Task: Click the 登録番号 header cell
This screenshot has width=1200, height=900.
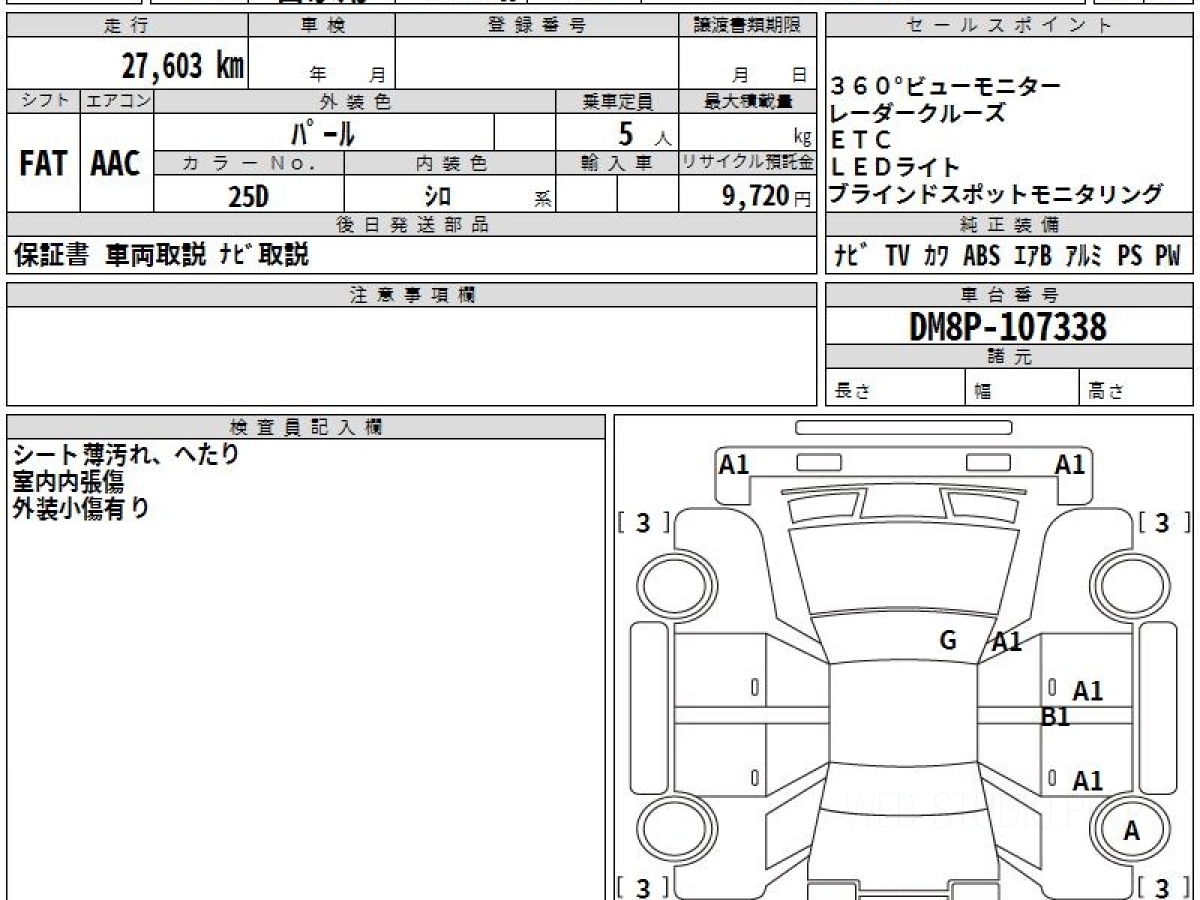Action: [x=537, y=26]
